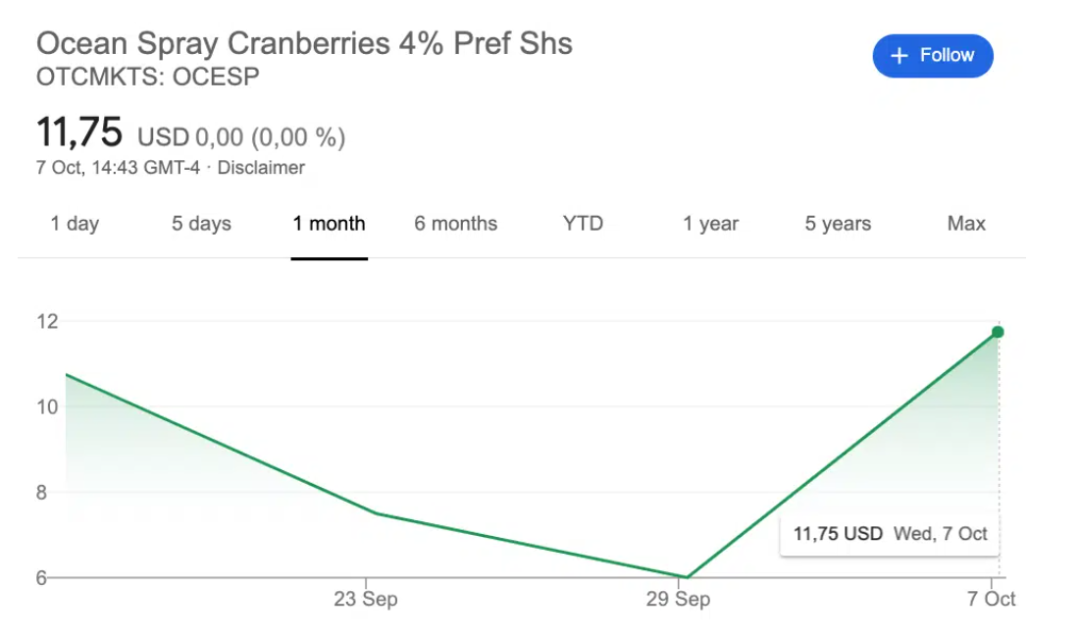Click the plus icon in Follow button
The height and width of the screenshot is (642, 1080).
click(900, 56)
